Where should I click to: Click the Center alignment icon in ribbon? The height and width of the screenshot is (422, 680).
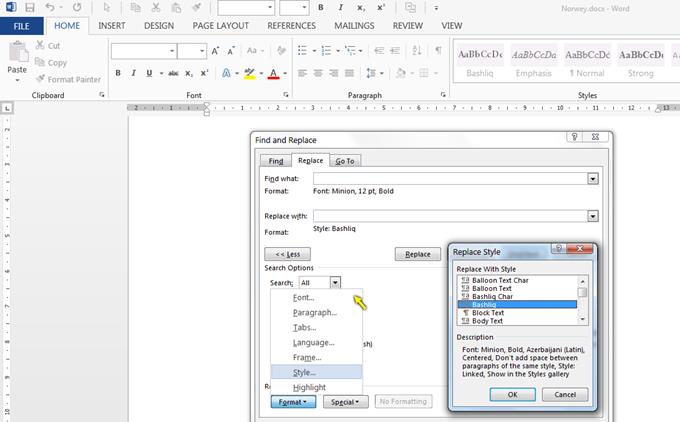(319, 73)
